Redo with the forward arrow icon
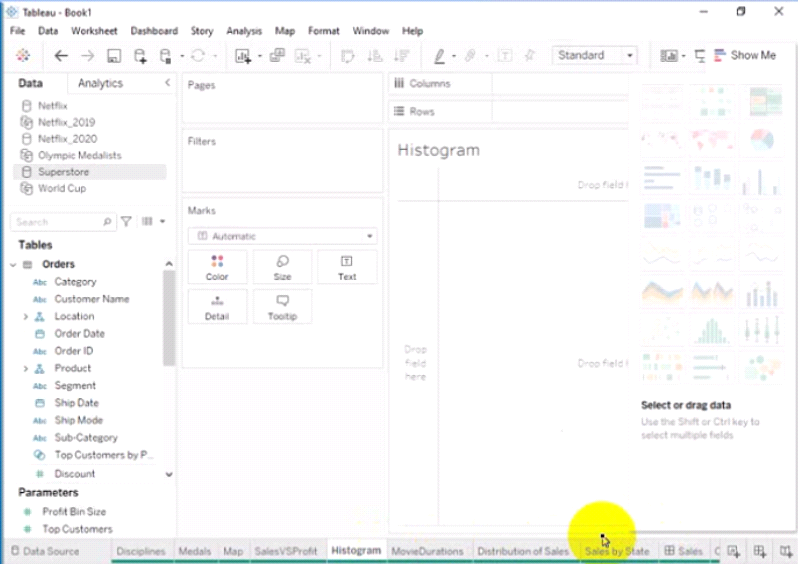The image size is (798, 564). click(88, 55)
